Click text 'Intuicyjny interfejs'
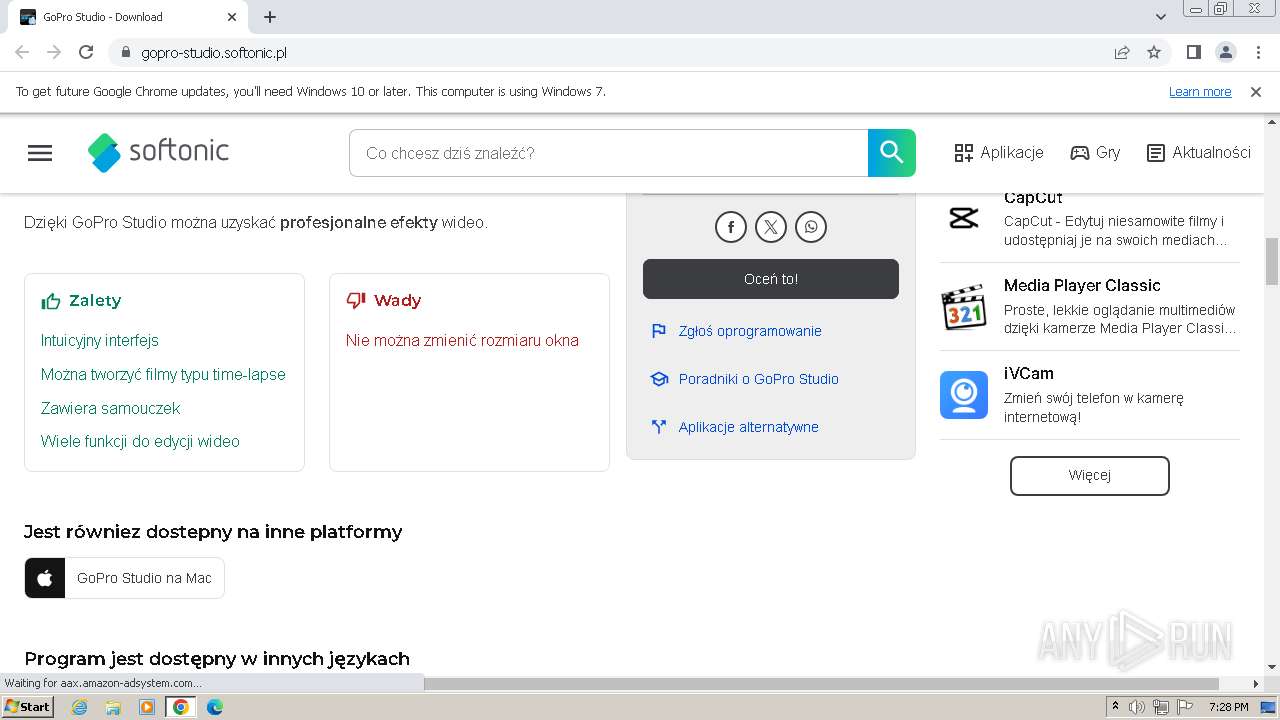1280x720 pixels. coord(100,340)
